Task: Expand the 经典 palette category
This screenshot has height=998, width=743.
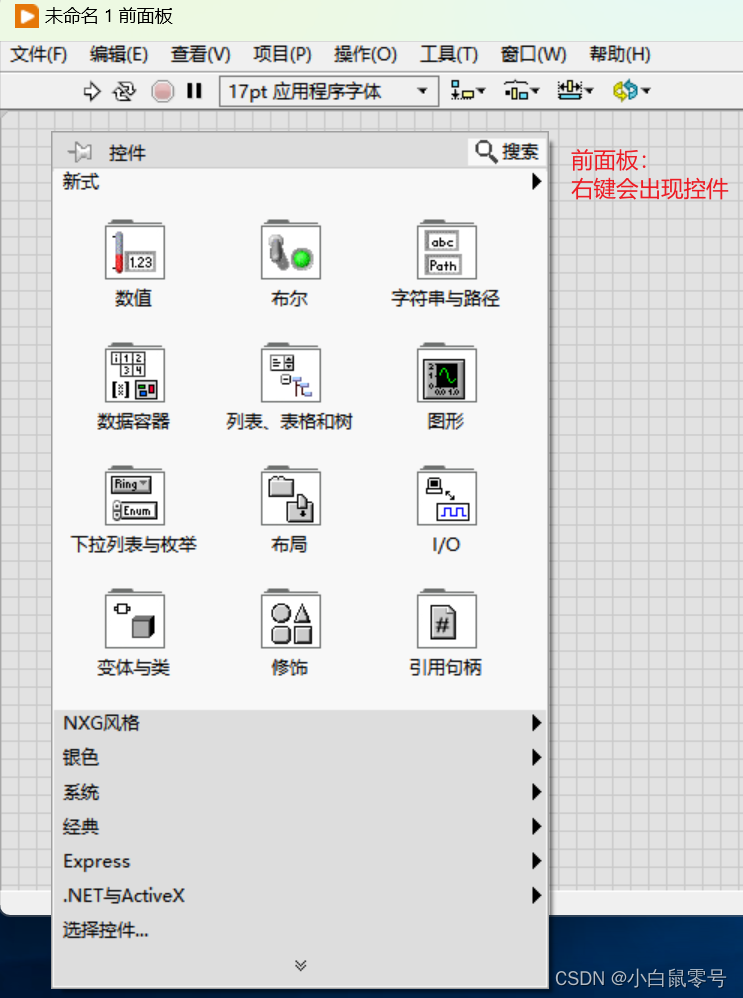Action: [x=301, y=826]
